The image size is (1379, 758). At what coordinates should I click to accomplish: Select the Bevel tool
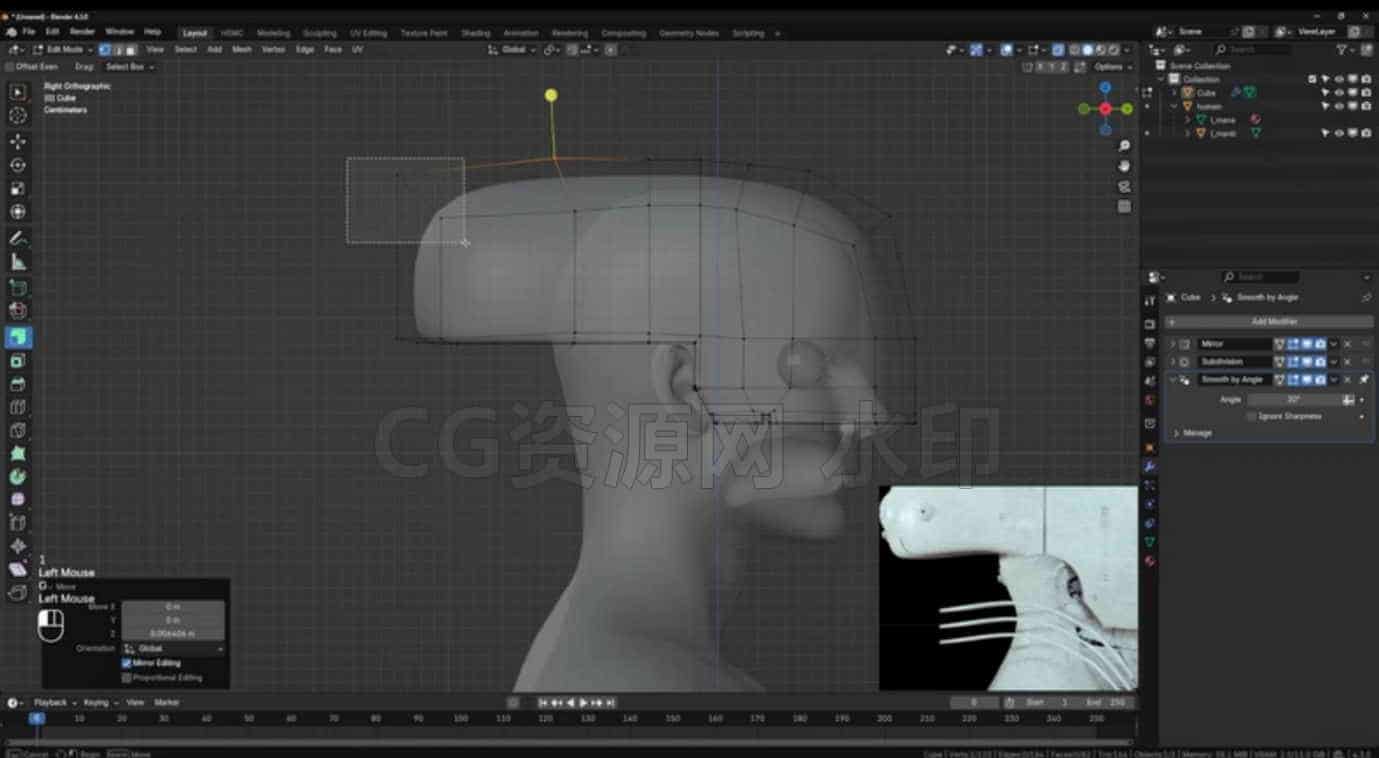18,384
